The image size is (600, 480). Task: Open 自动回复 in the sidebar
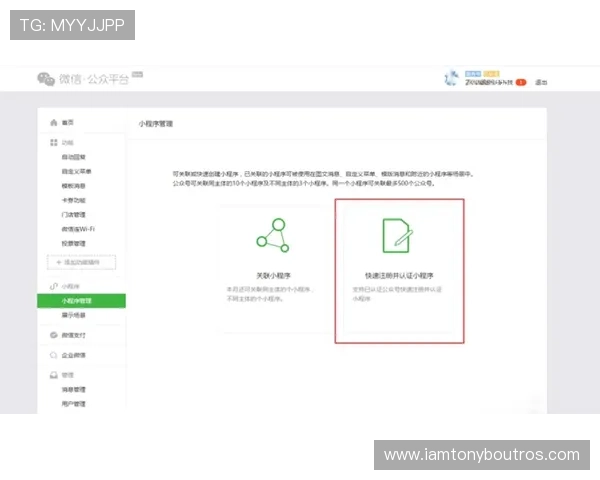point(73,157)
